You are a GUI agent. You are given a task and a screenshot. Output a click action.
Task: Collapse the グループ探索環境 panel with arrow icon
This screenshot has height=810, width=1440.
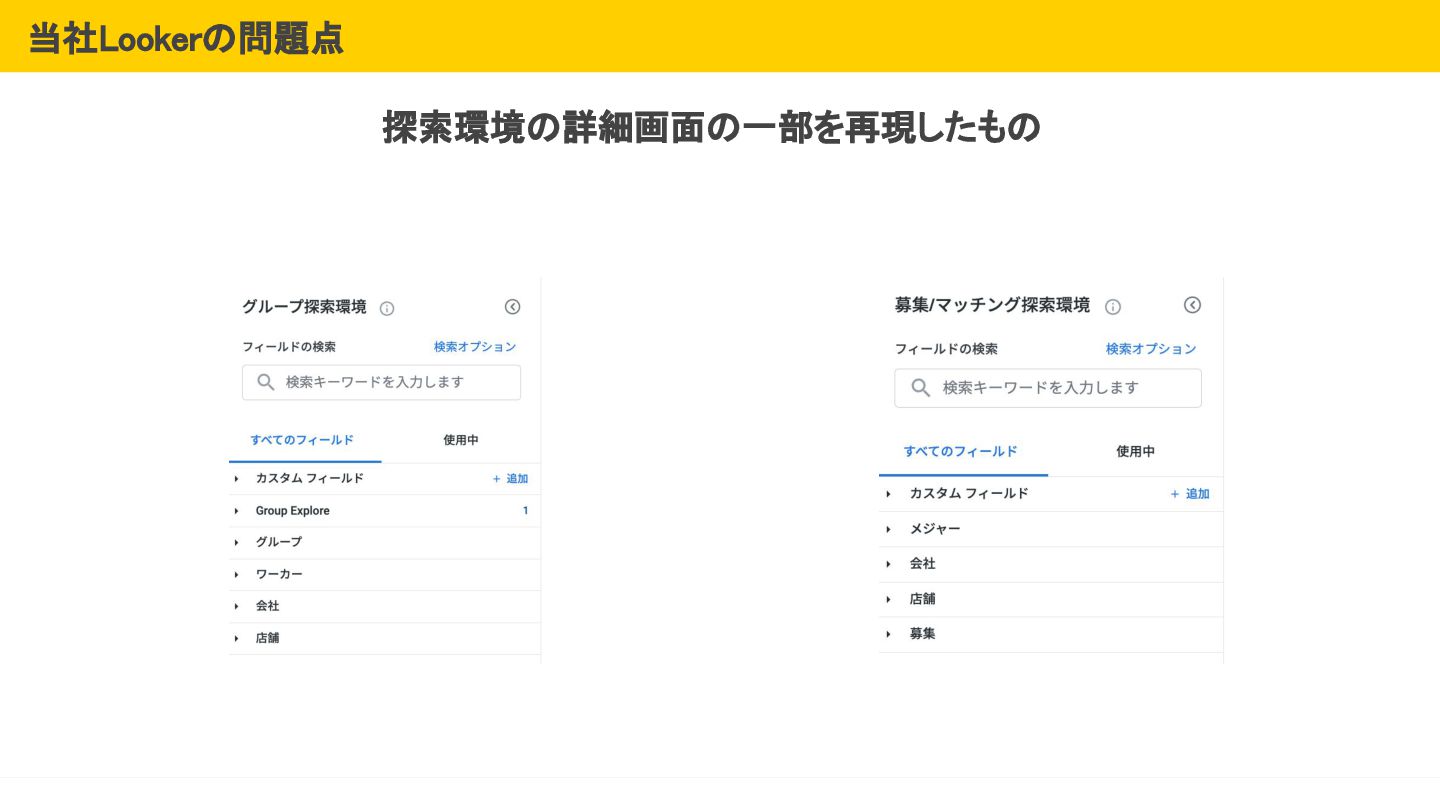click(x=512, y=307)
